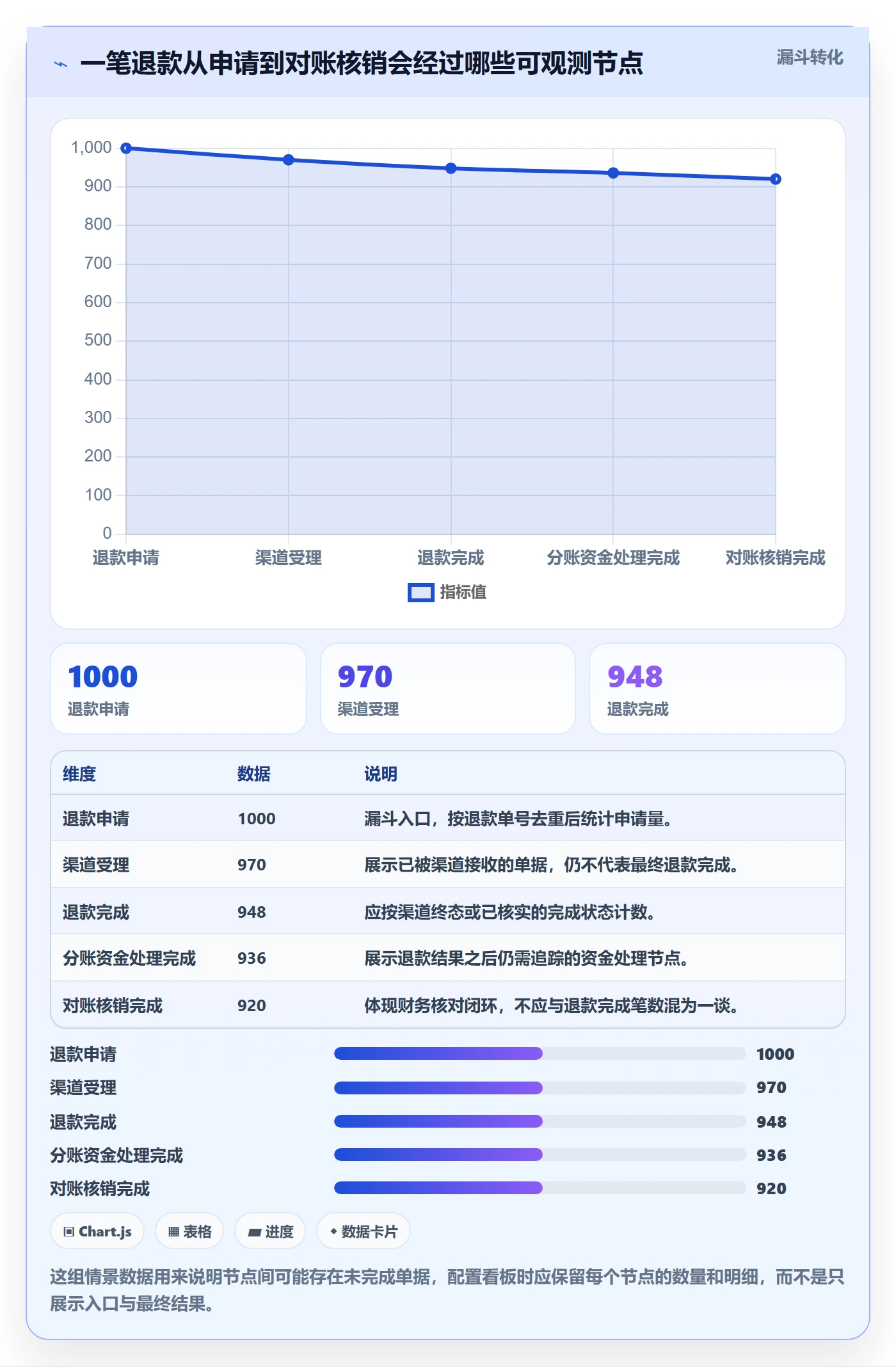Click progress value 920 for 对账核销完成
The image size is (896, 1367).
(771, 1189)
